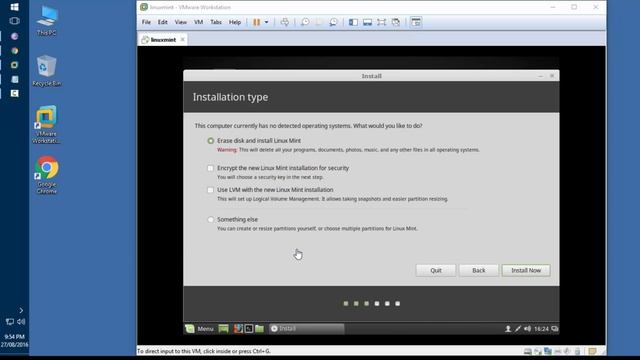Click the Send Ctrl+Alt+Del toolbar icon

284,22
